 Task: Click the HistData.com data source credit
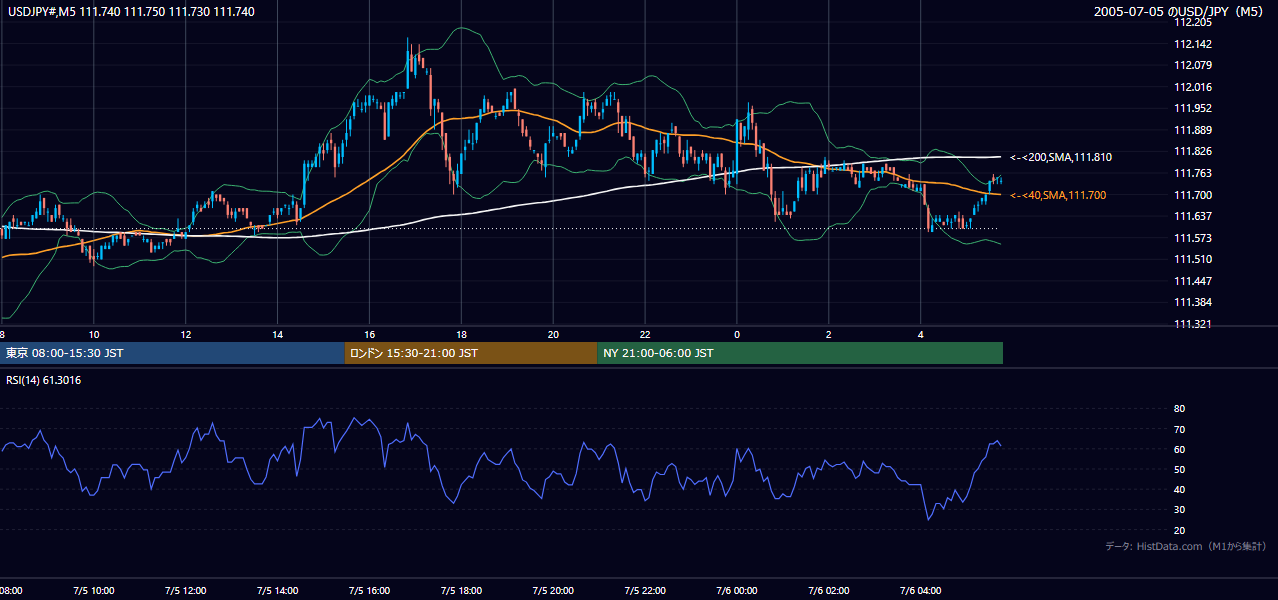coord(1186,546)
